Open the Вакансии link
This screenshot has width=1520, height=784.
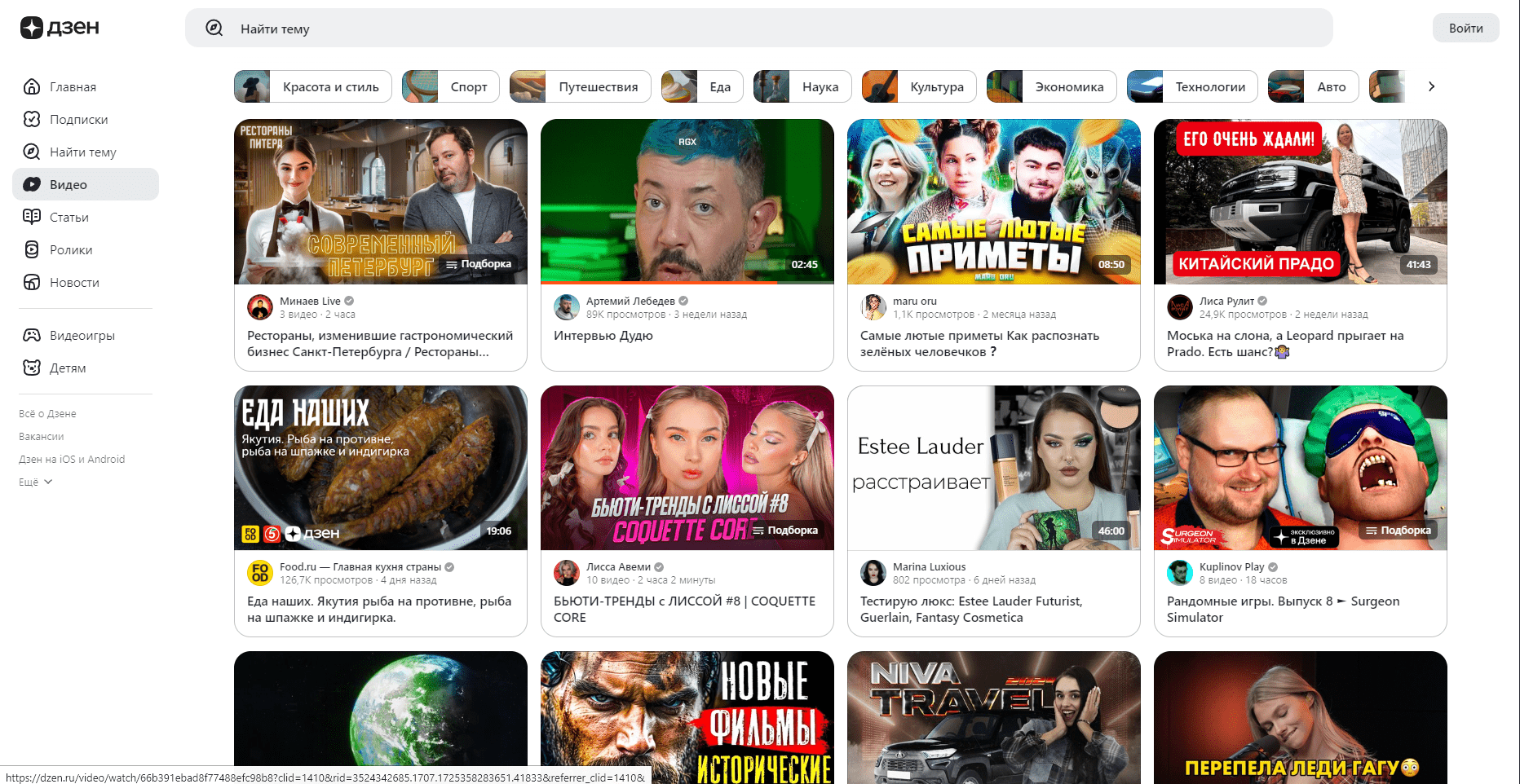click(x=41, y=436)
